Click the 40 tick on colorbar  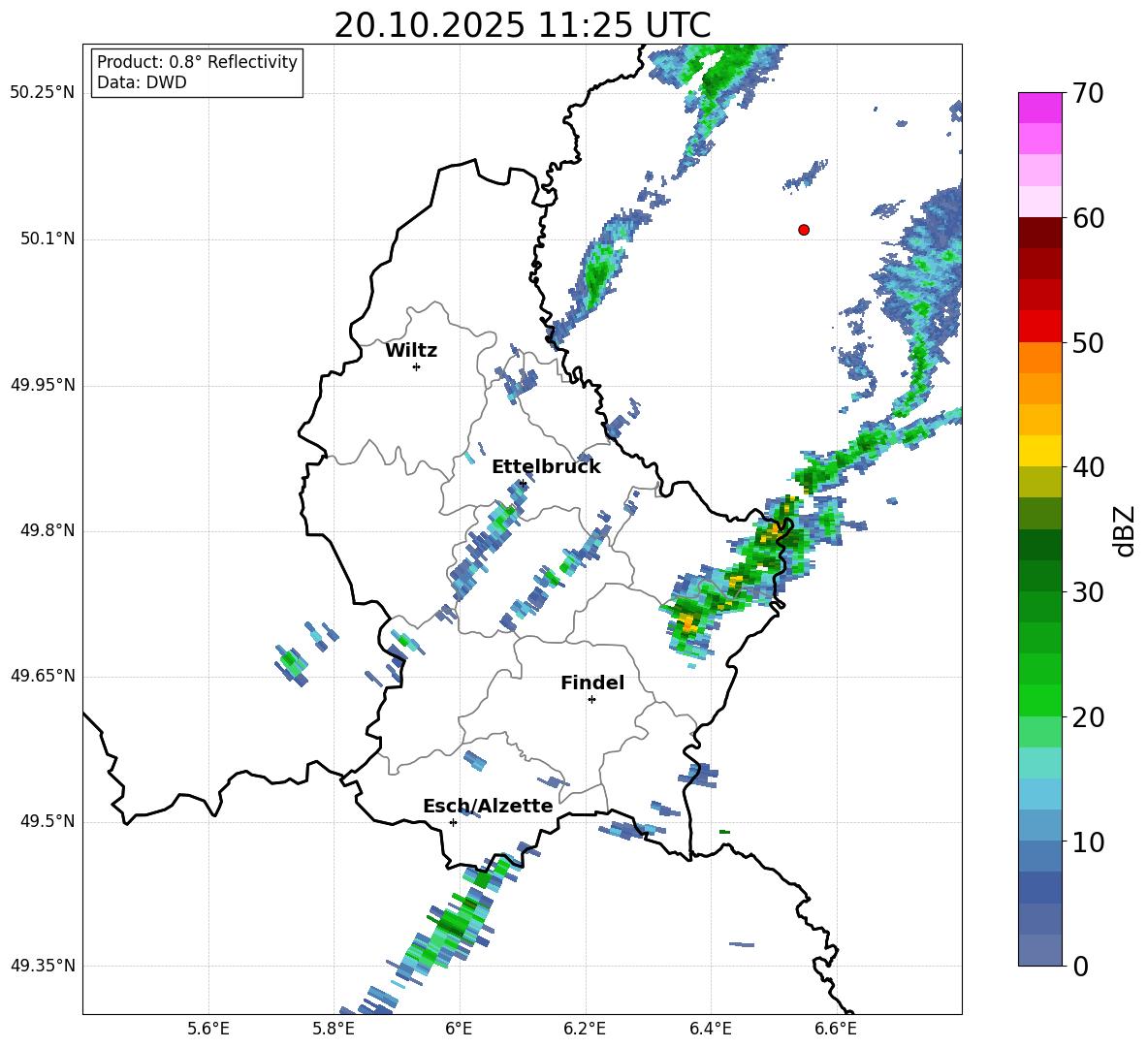pos(1088,467)
